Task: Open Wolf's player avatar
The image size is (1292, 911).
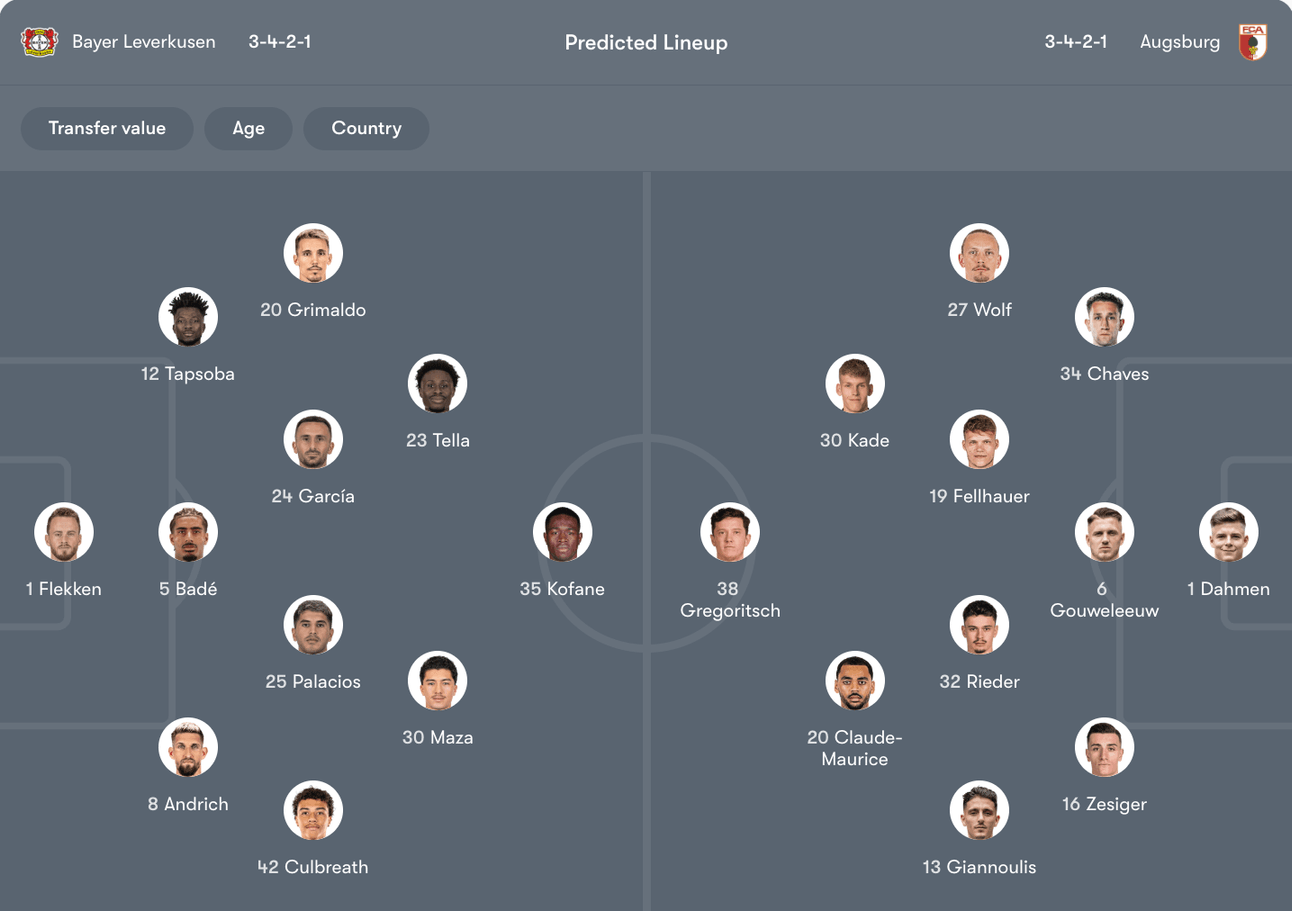Action: pyautogui.click(x=979, y=253)
